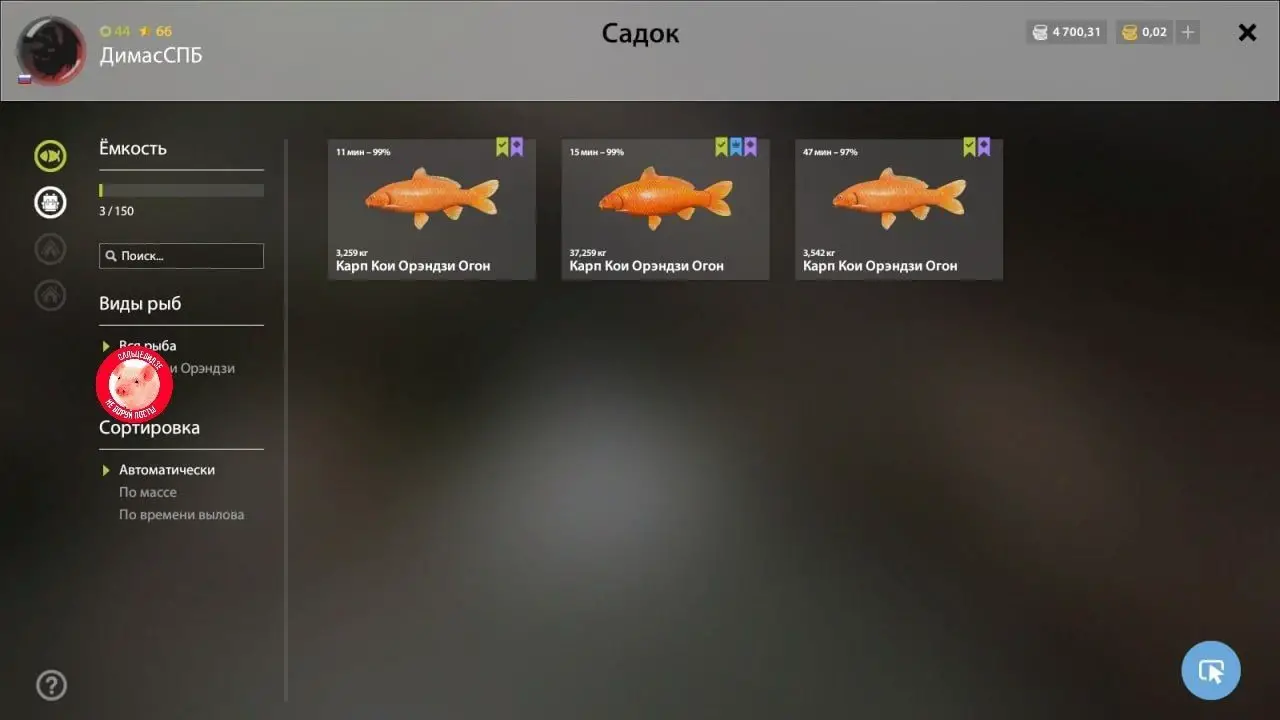Select sorting Автоматически

167,470
